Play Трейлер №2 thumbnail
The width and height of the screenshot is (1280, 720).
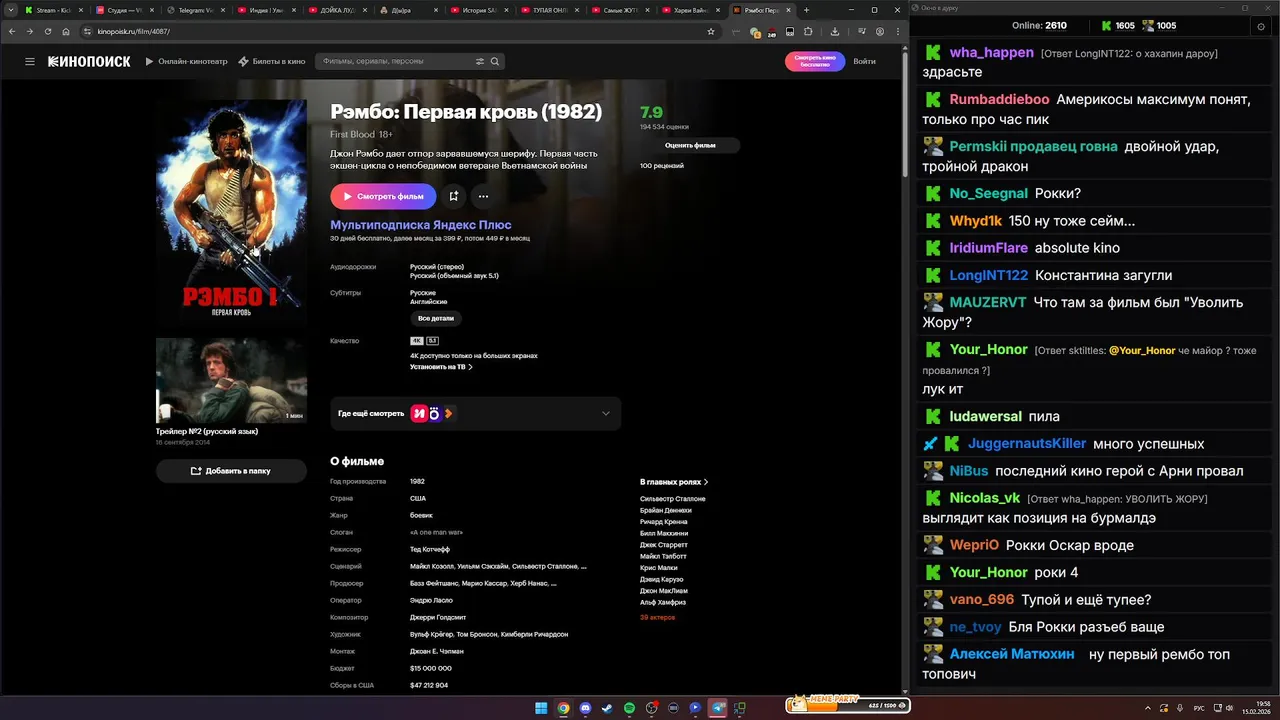click(x=231, y=380)
